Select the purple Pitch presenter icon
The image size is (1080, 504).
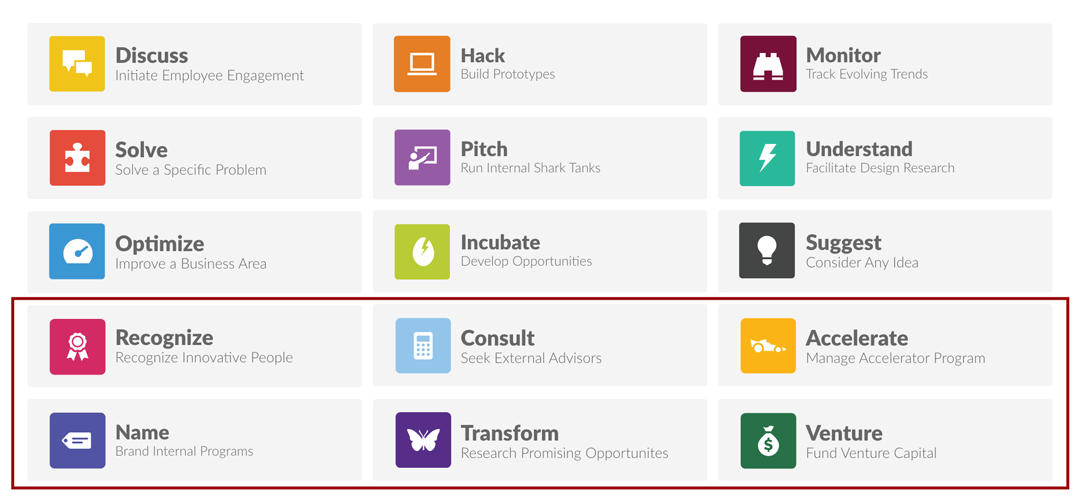(422, 158)
